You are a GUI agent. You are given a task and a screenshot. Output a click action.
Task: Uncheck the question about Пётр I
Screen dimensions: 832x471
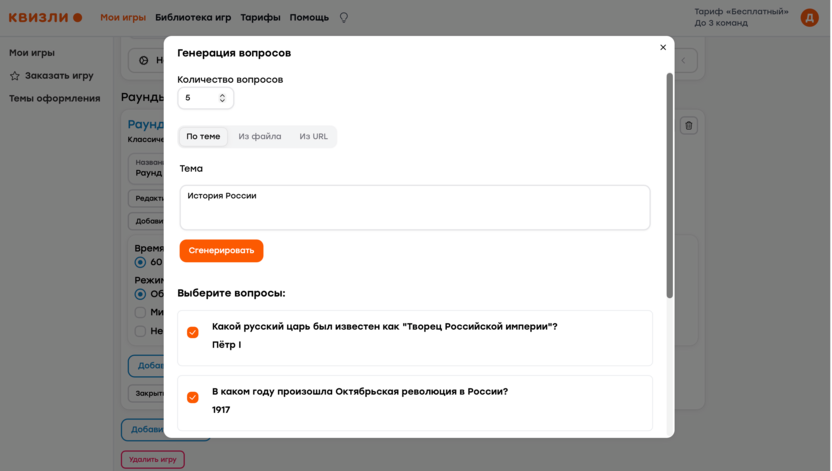[x=193, y=332]
